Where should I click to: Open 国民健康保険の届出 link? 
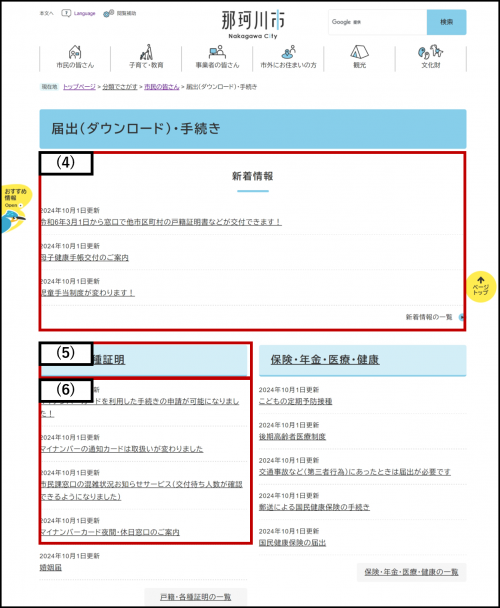[292, 543]
